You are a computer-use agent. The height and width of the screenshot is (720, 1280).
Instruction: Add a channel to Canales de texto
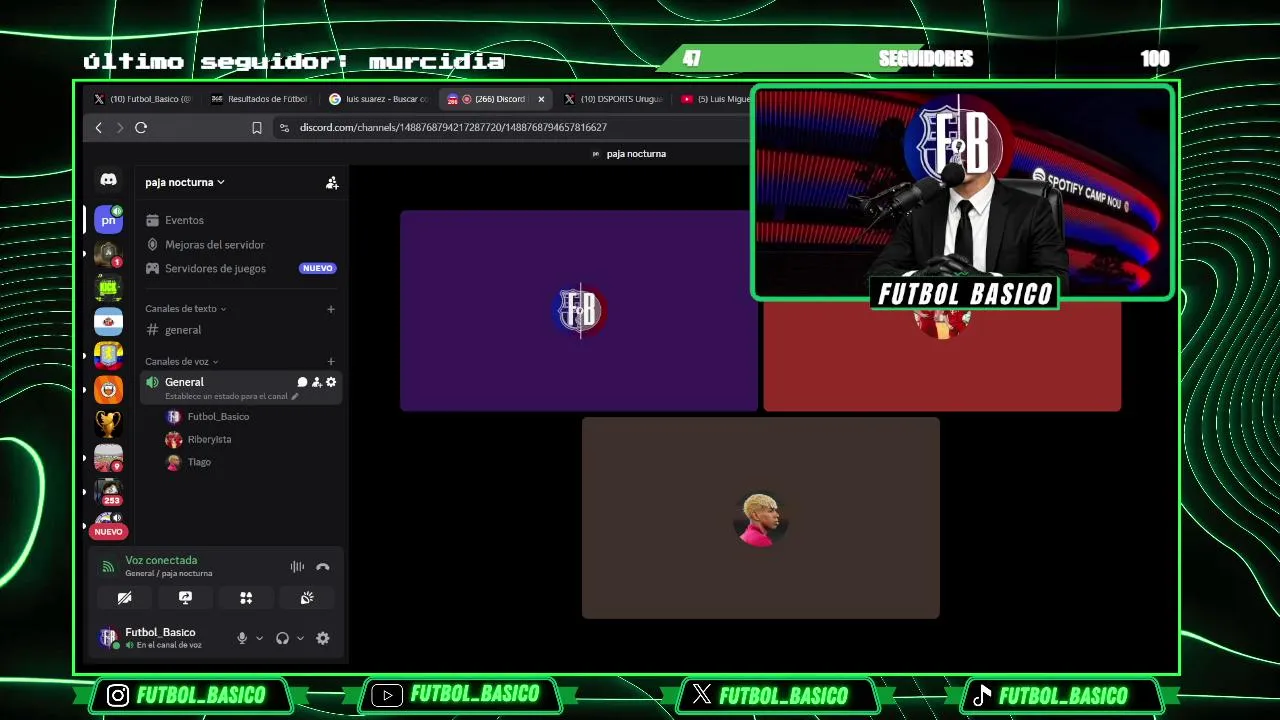(x=331, y=309)
